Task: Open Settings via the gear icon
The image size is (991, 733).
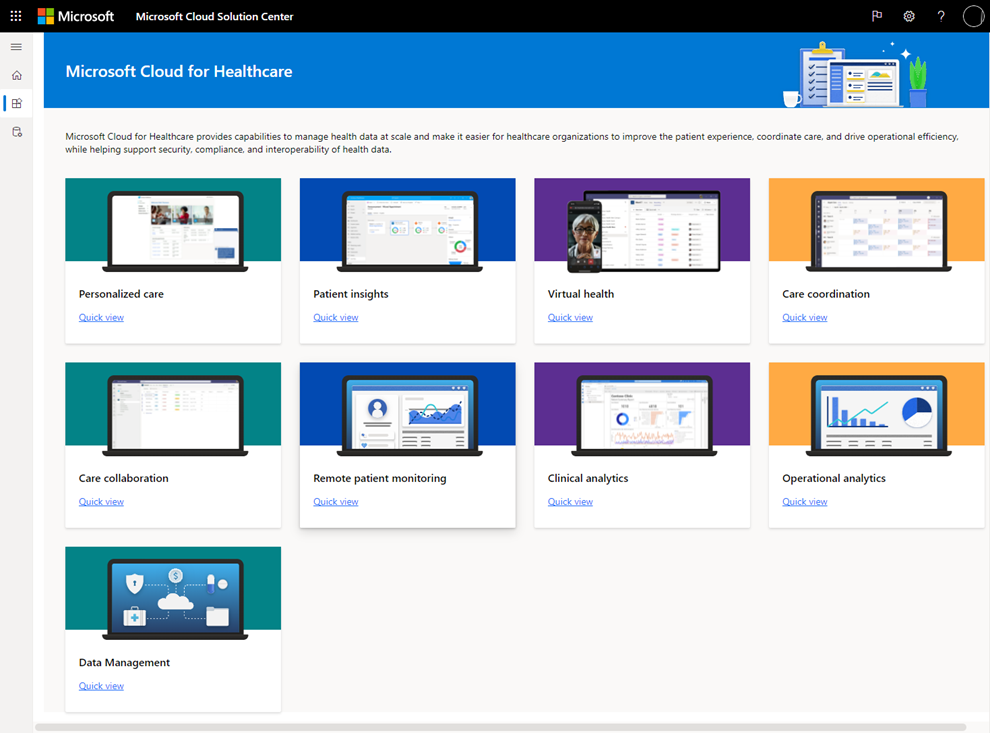Action: coord(908,15)
